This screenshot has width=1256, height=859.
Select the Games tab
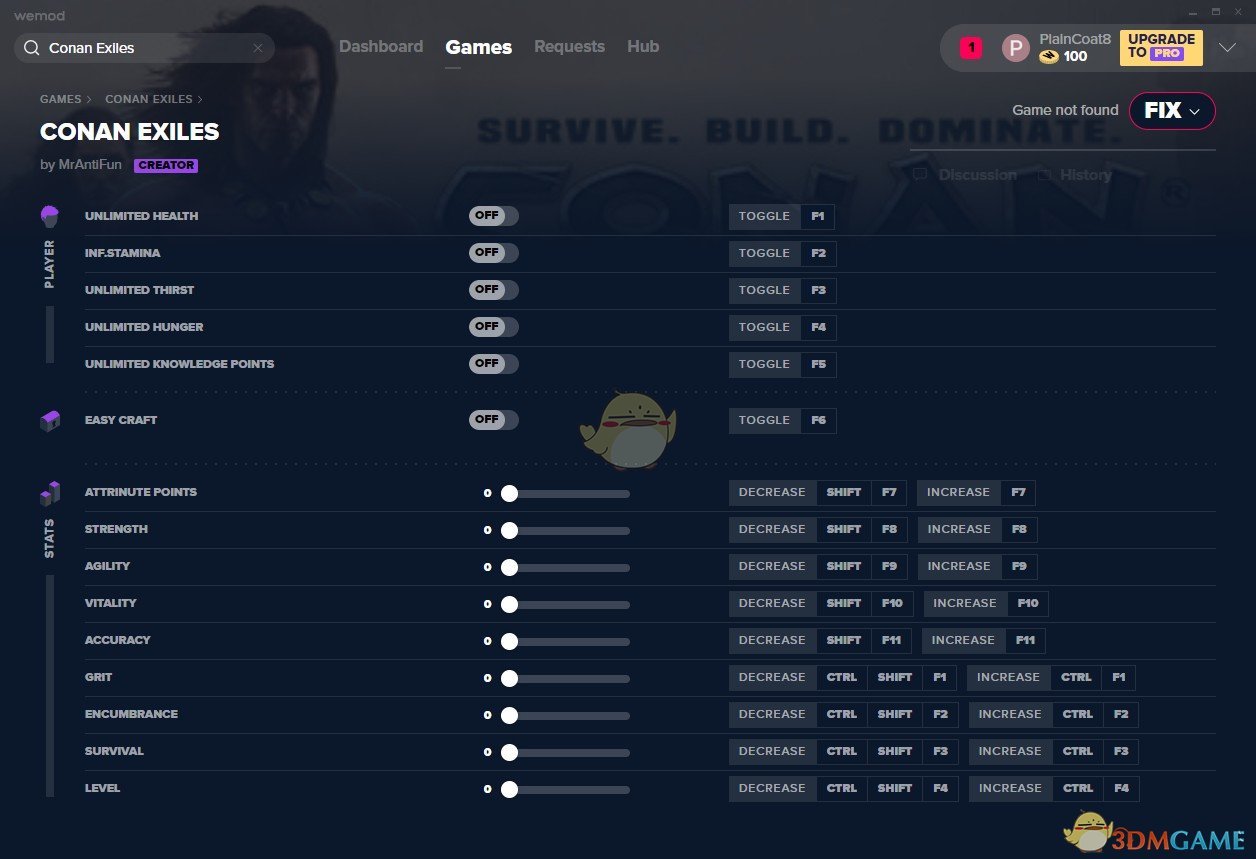pyautogui.click(x=479, y=47)
